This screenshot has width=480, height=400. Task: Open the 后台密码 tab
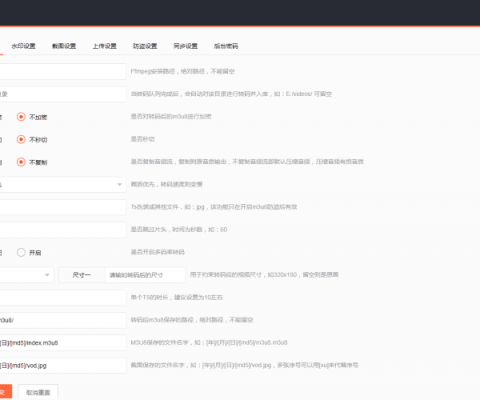coord(226,46)
